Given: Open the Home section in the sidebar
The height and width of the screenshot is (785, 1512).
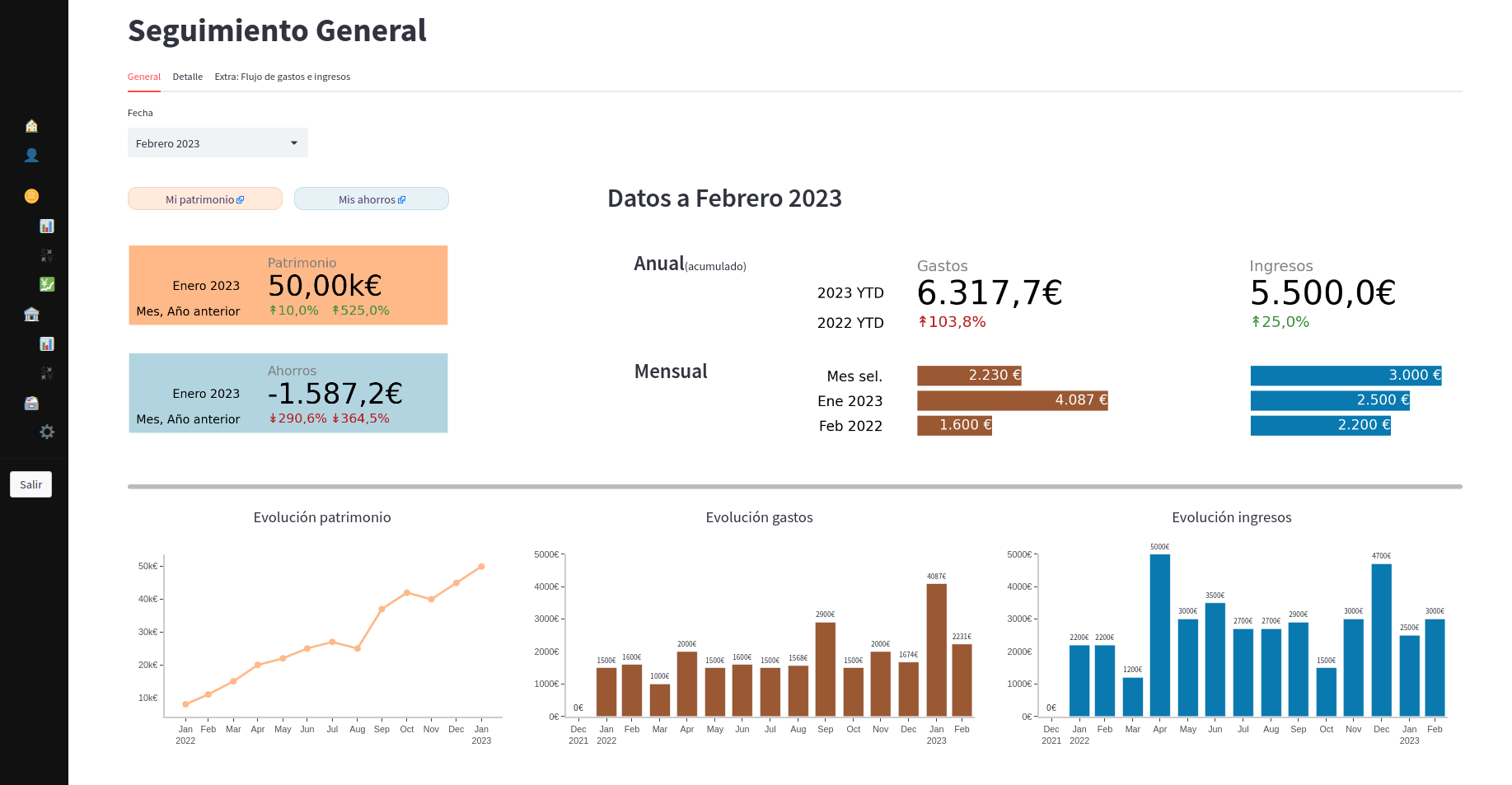Looking at the screenshot, I should click(31, 126).
